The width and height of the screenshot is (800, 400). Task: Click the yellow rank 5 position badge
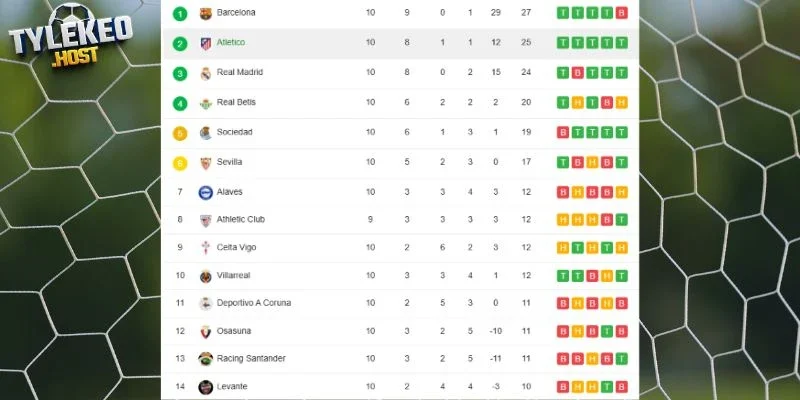pyautogui.click(x=180, y=134)
